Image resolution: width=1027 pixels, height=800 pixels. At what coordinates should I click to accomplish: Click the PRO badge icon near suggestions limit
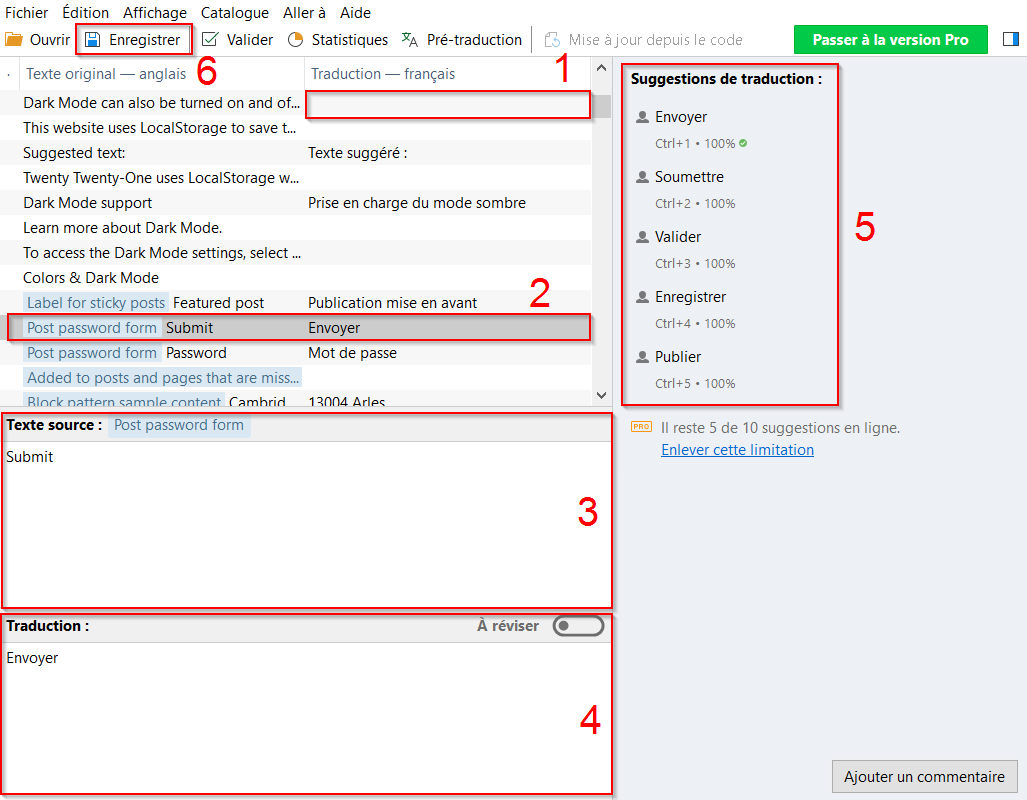click(x=641, y=427)
